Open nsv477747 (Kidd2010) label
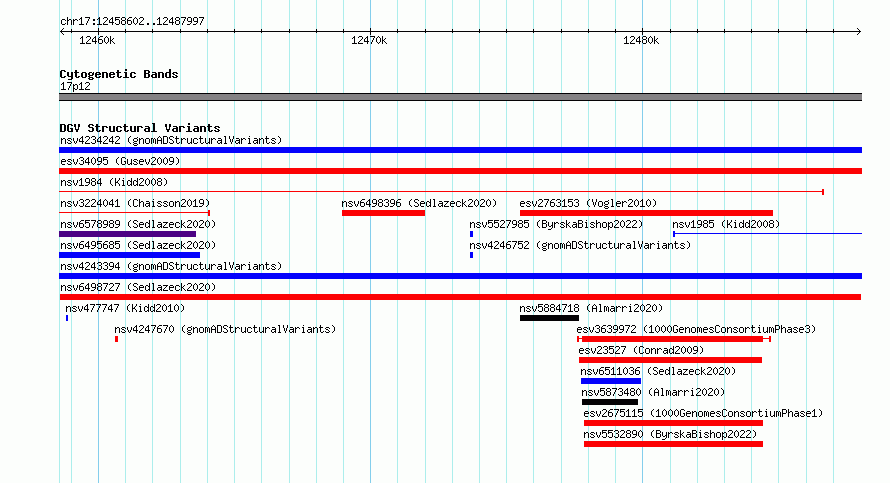Screen dimensions: 890x483 pos(125,308)
